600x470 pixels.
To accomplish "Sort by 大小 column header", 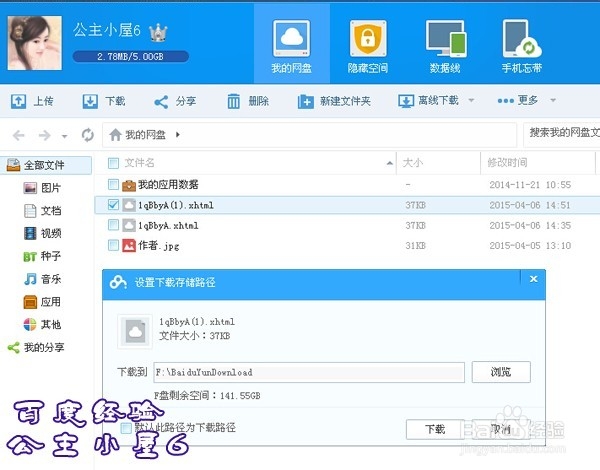I will tap(412, 163).
